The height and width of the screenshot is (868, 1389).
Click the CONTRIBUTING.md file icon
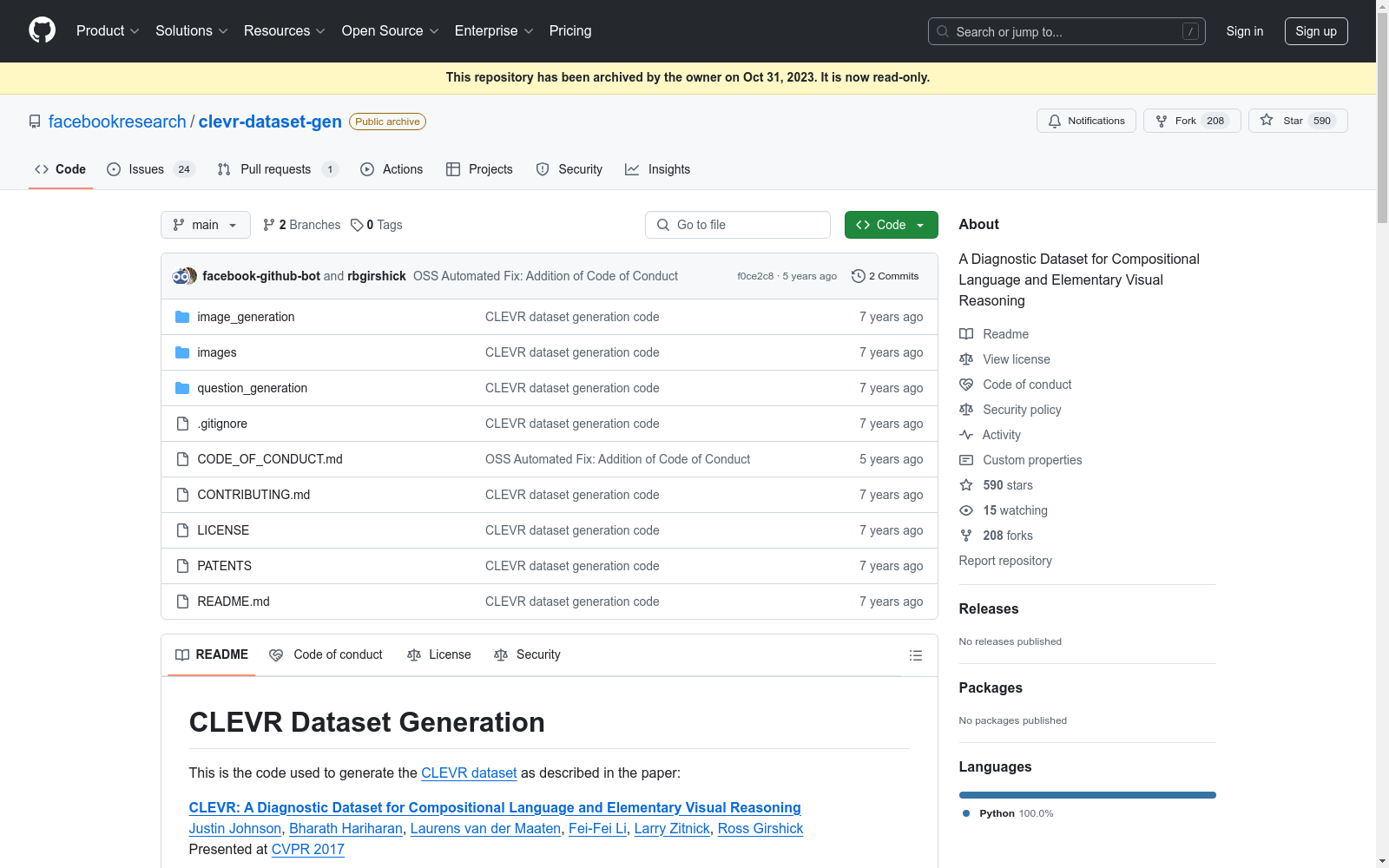(182, 495)
